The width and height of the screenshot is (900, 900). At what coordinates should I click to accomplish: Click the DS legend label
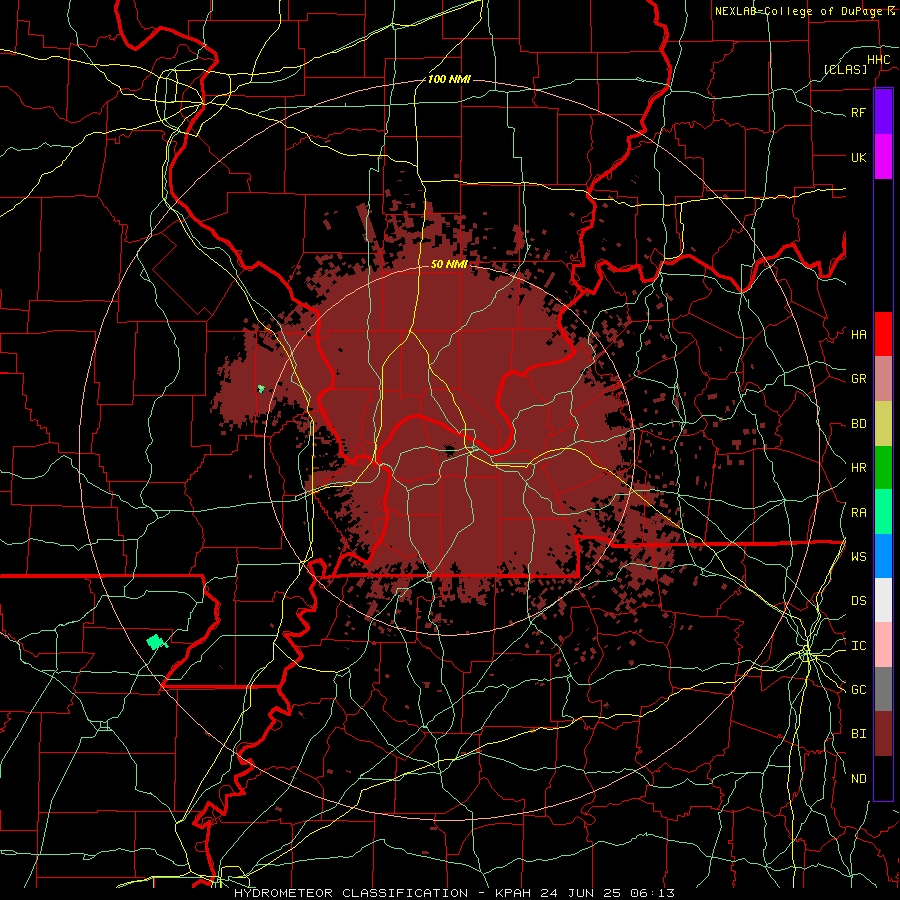858,600
